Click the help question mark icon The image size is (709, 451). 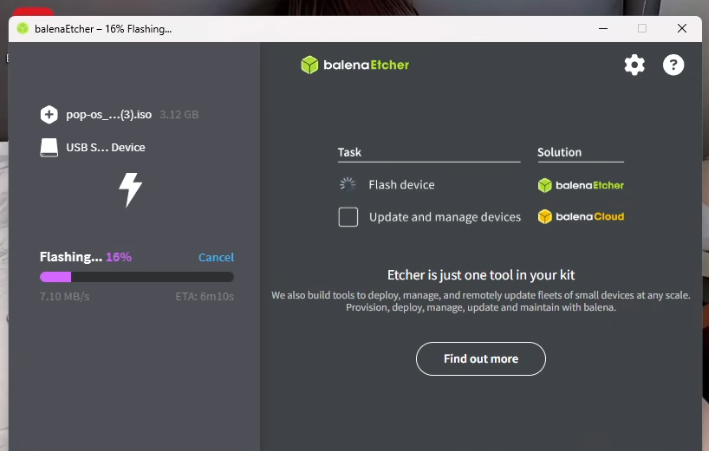[x=674, y=65]
